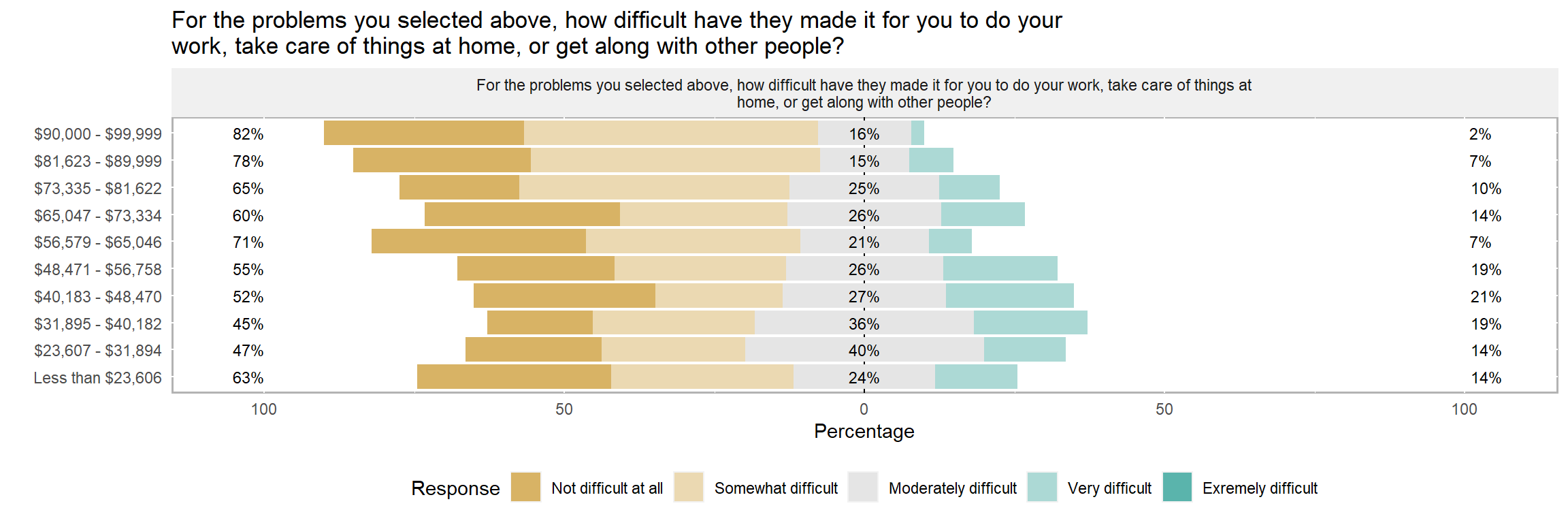Click the 78% label on the left side
The image size is (1568, 523).
click(248, 161)
